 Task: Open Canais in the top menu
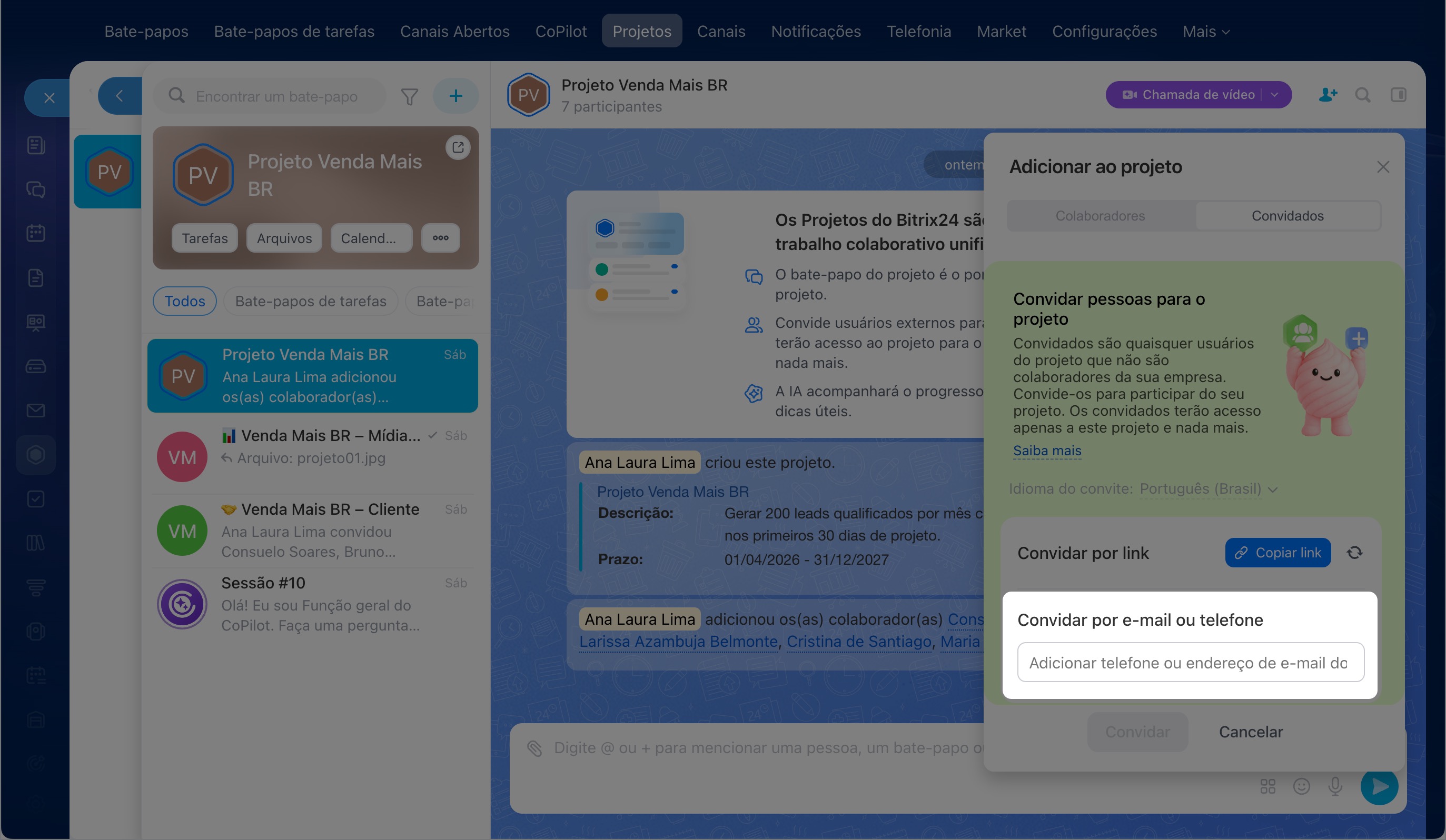721,31
